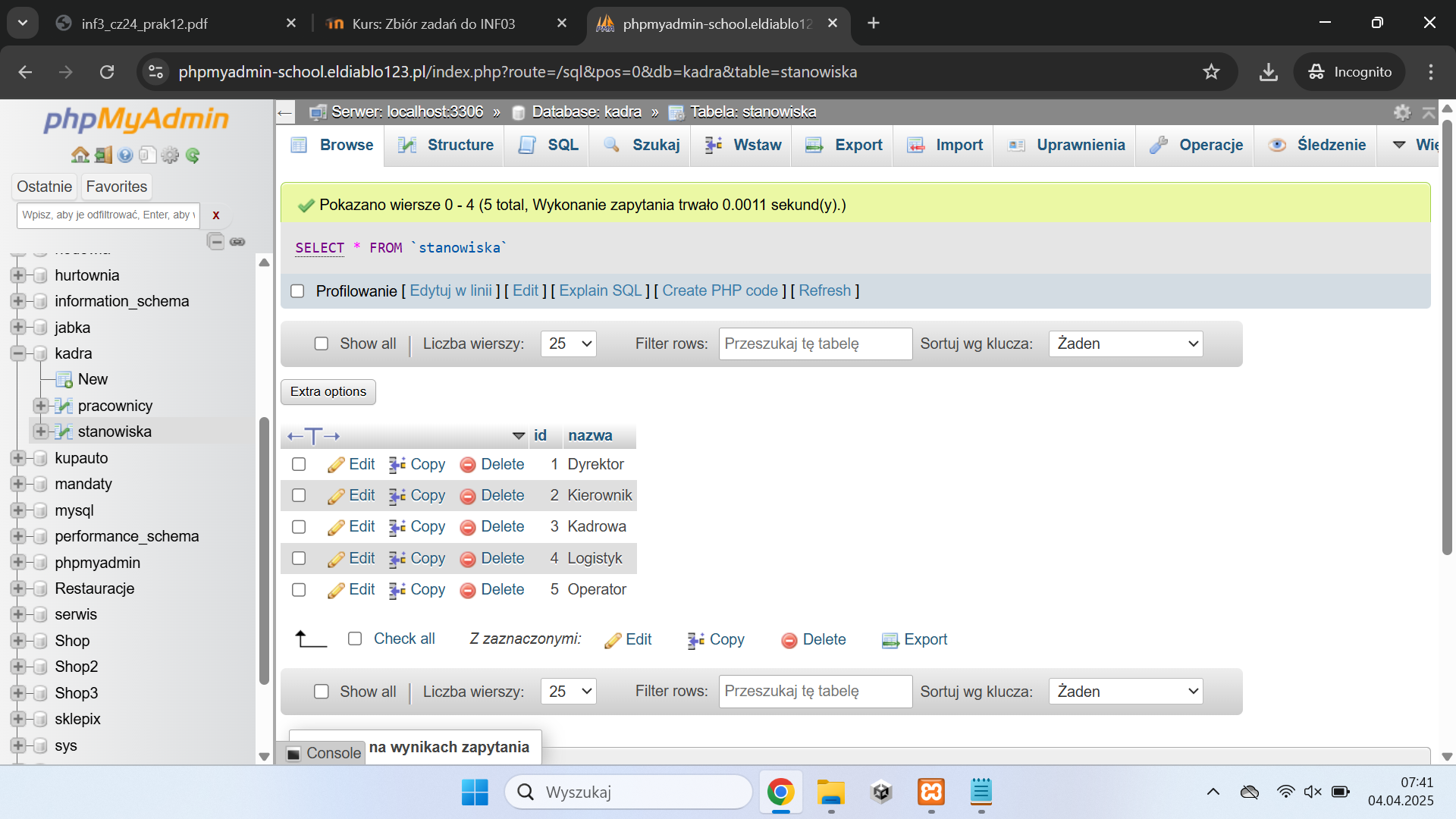The width and height of the screenshot is (1456, 819).
Task: Clear the database filter with red X
Action: pyautogui.click(x=216, y=215)
